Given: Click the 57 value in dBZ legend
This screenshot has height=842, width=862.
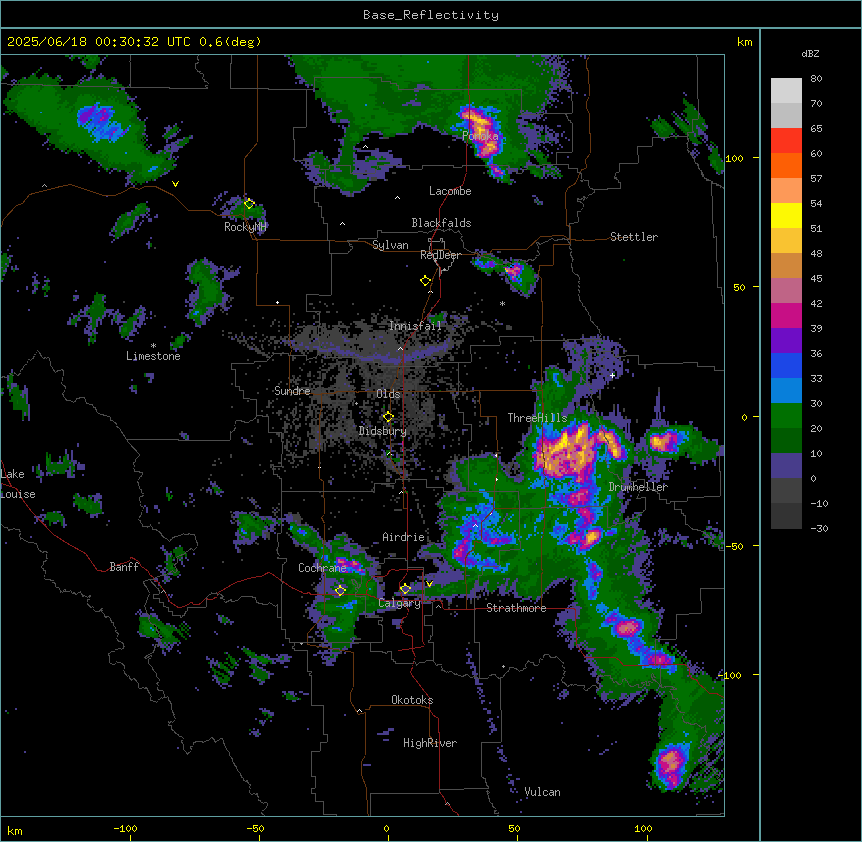Looking at the screenshot, I should click(816, 179).
